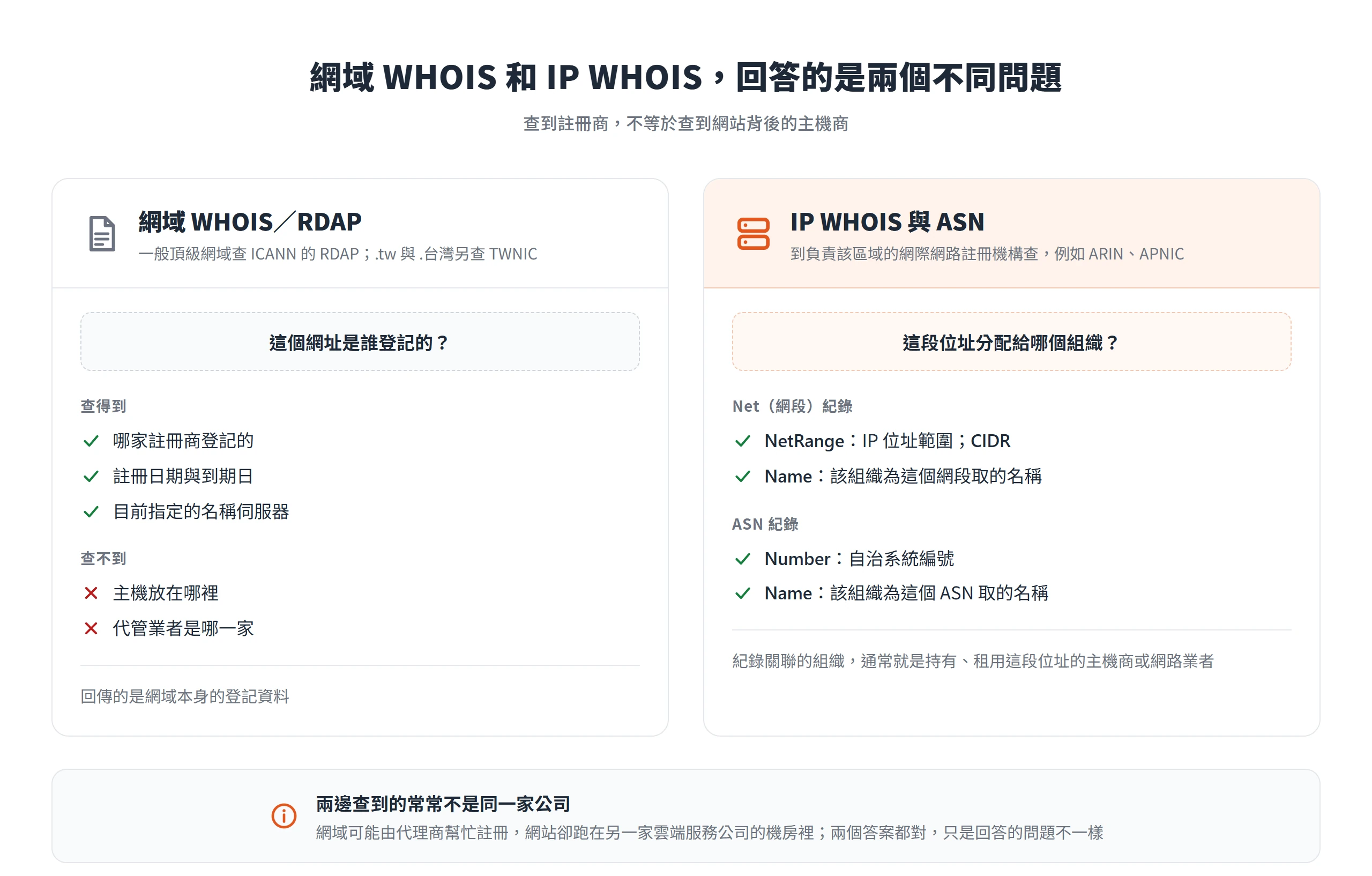Click the checkmark beside Name：該組織為這個 ASN 取的名稱
Image resolution: width=1372 pixels, height=876 pixels.
(743, 593)
